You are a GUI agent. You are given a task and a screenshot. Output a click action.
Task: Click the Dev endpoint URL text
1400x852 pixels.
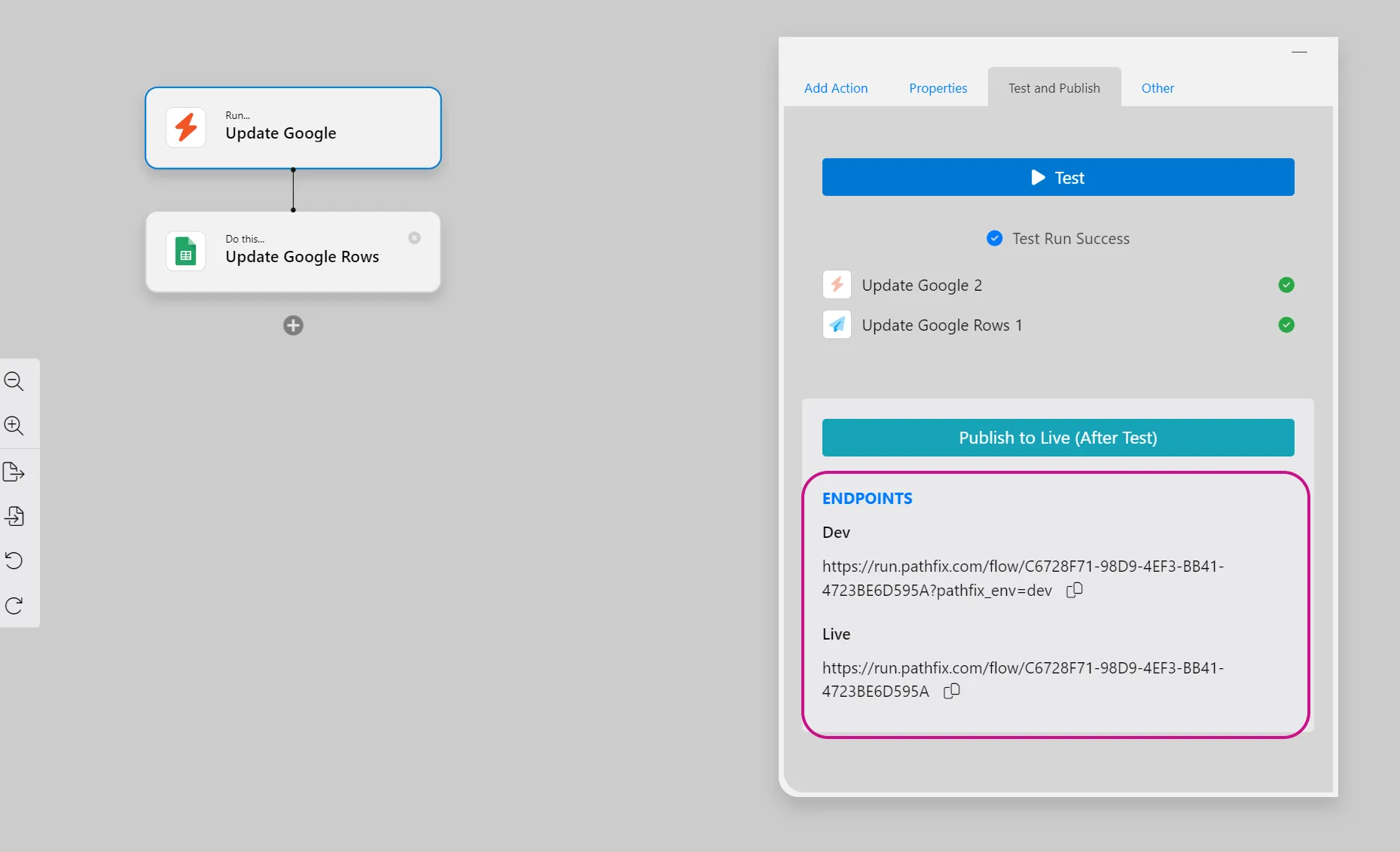[x=1023, y=578]
